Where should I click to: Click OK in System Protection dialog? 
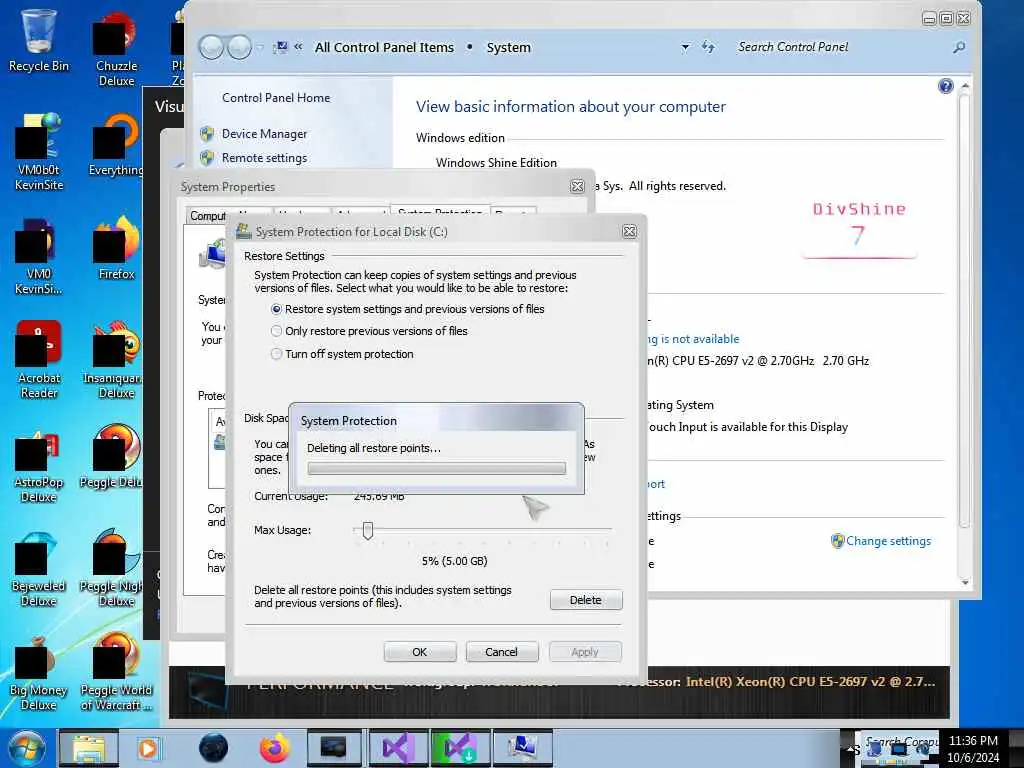[x=419, y=652]
